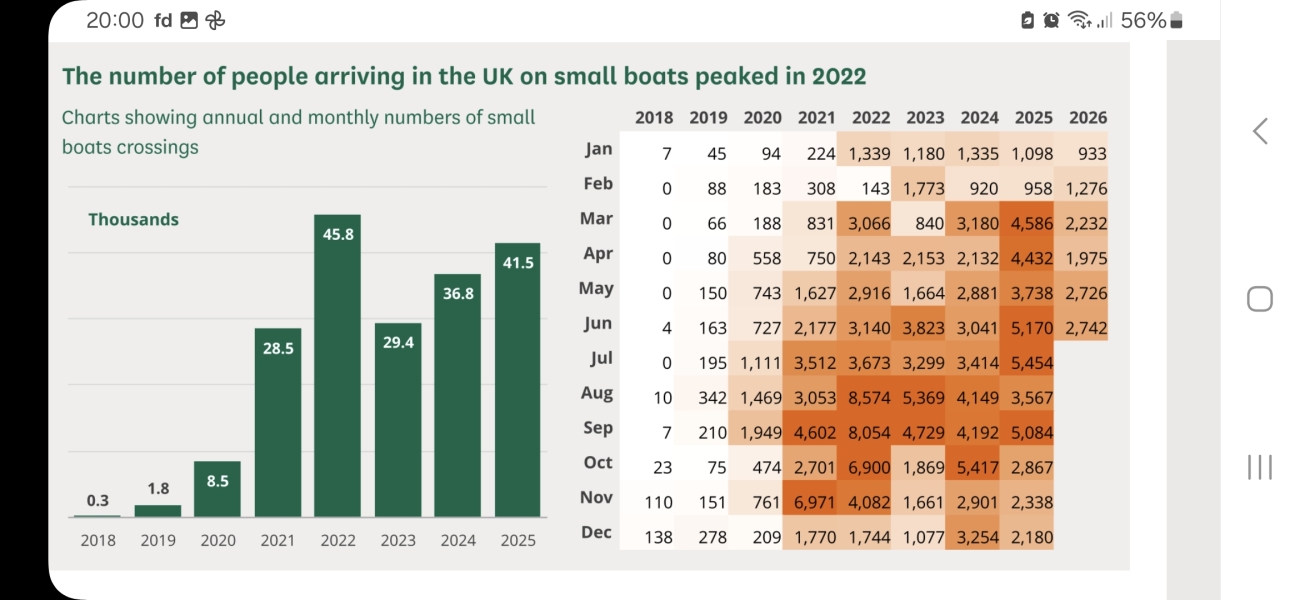The image size is (1300, 600).
Task: Tap the picture notification icon in status bar
Action: coord(189,20)
